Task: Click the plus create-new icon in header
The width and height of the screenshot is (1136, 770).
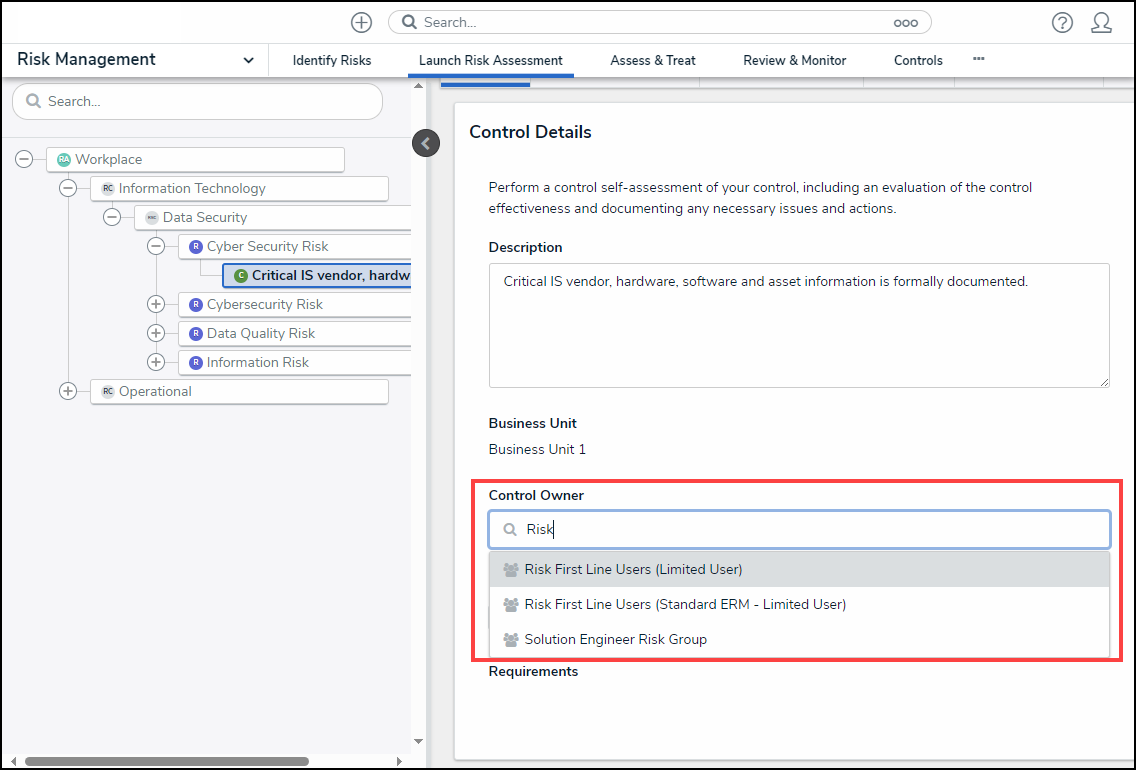Action: (361, 22)
